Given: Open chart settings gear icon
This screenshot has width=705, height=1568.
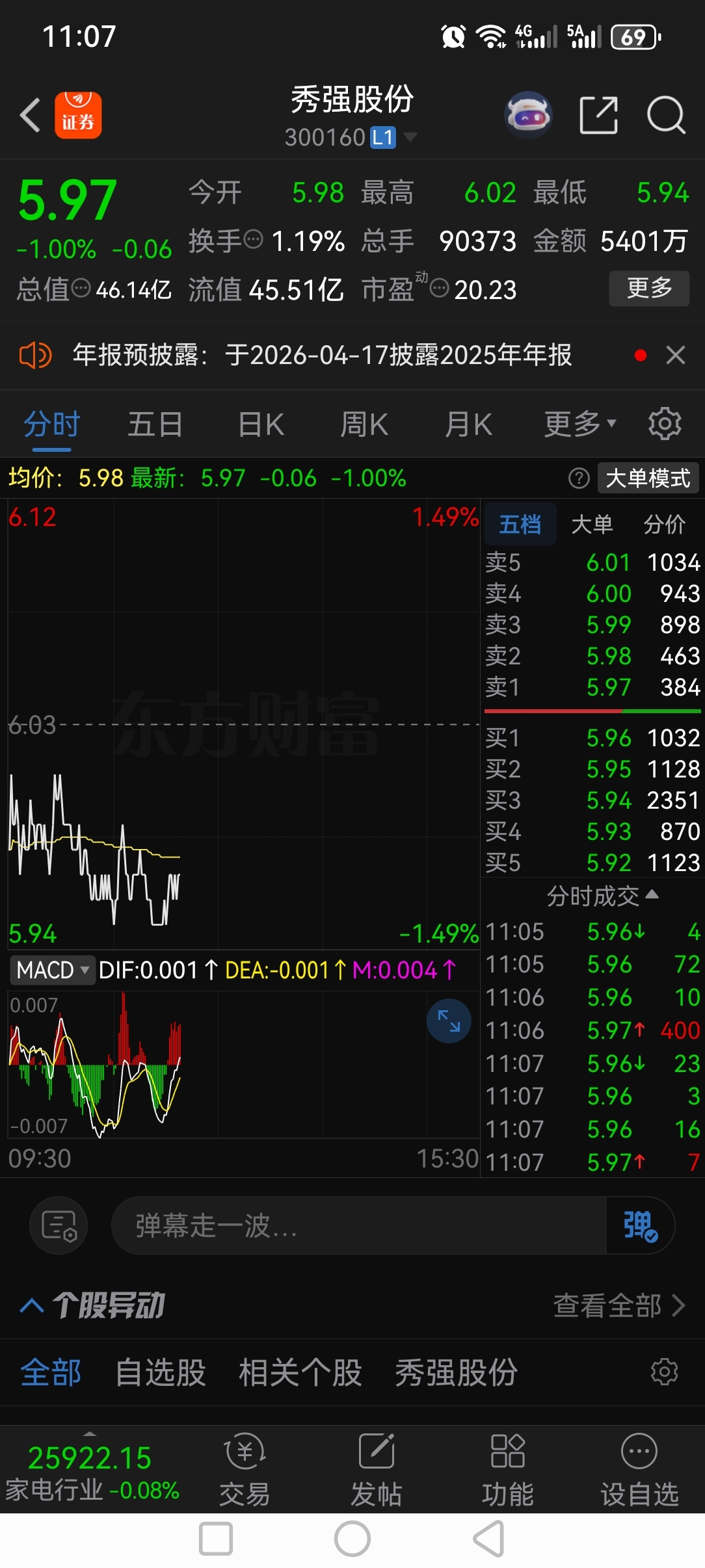Looking at the screenshot, I should pos(665,424).
